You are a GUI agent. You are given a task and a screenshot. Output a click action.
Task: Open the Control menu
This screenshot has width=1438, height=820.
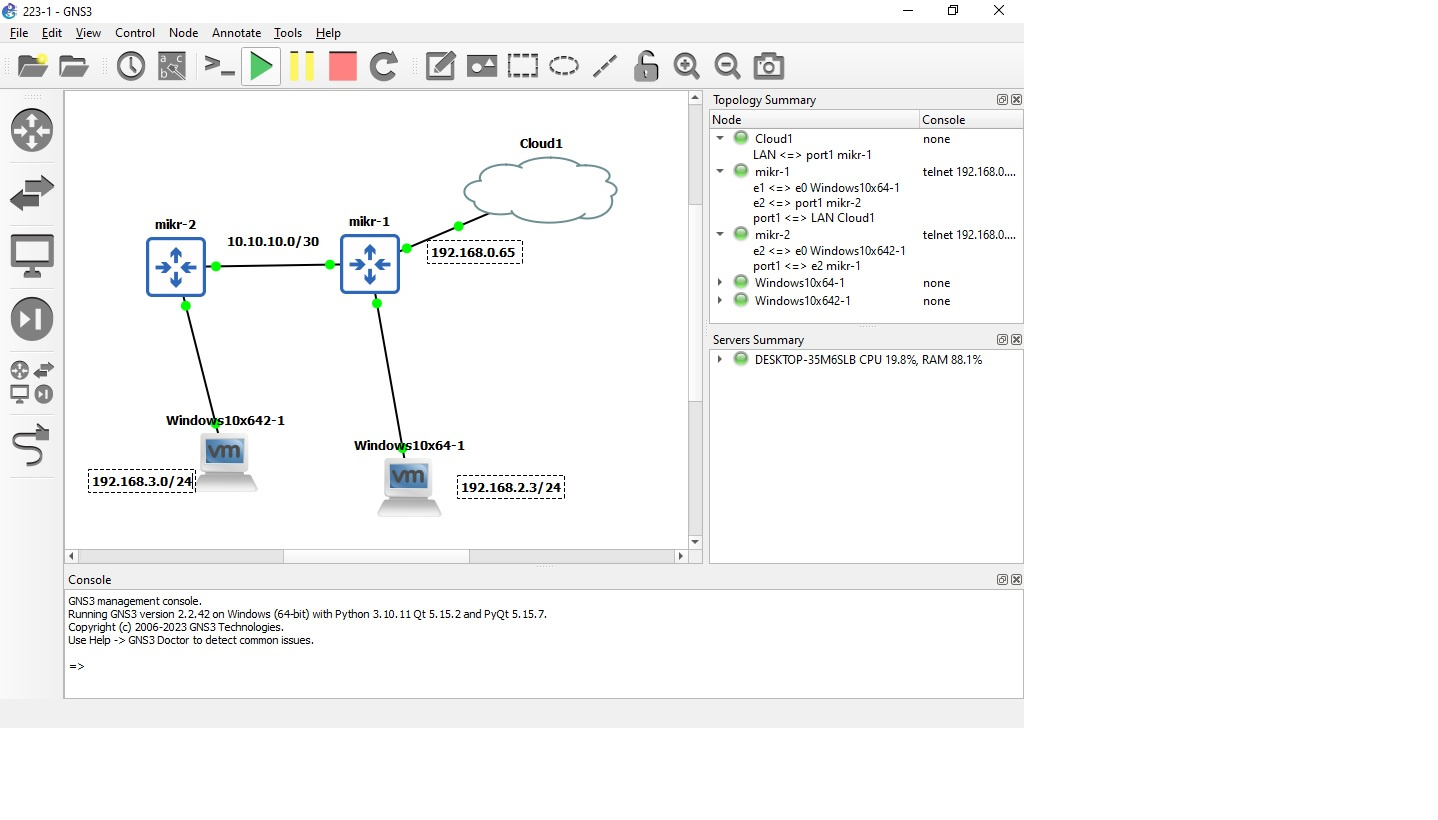(x=135, y=33)
